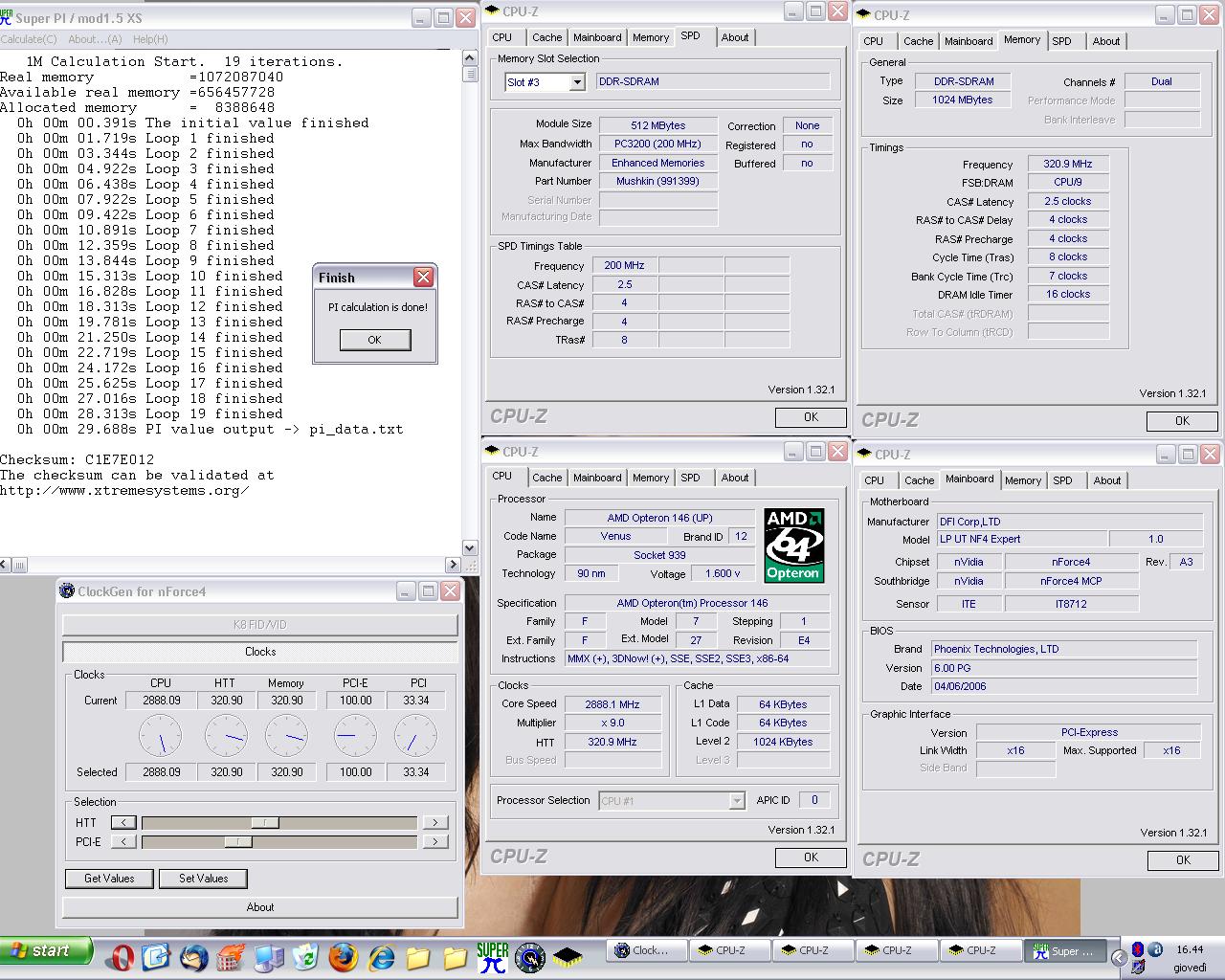
Task: Click the BIOS Brand Phoenix Technologies field
Action: pos(1063,649)
